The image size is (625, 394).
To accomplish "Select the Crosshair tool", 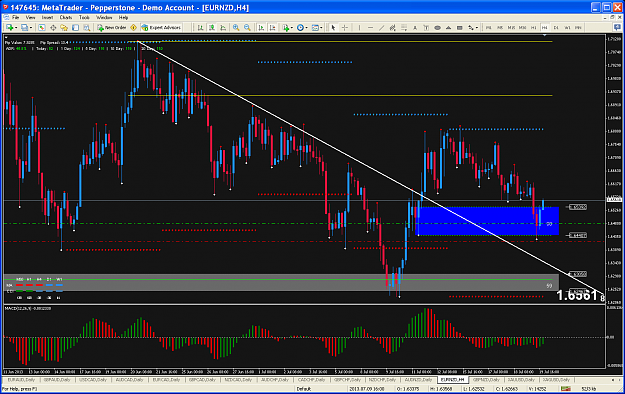I will [x=345, y=28].
